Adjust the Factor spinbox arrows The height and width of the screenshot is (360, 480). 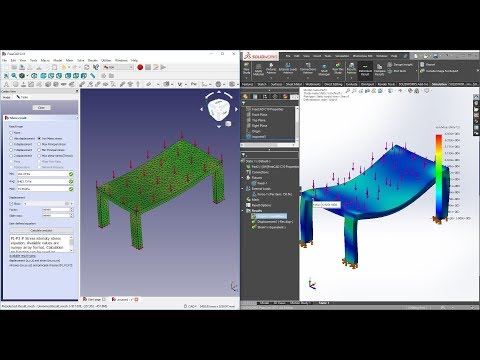(x=72, y=210)
